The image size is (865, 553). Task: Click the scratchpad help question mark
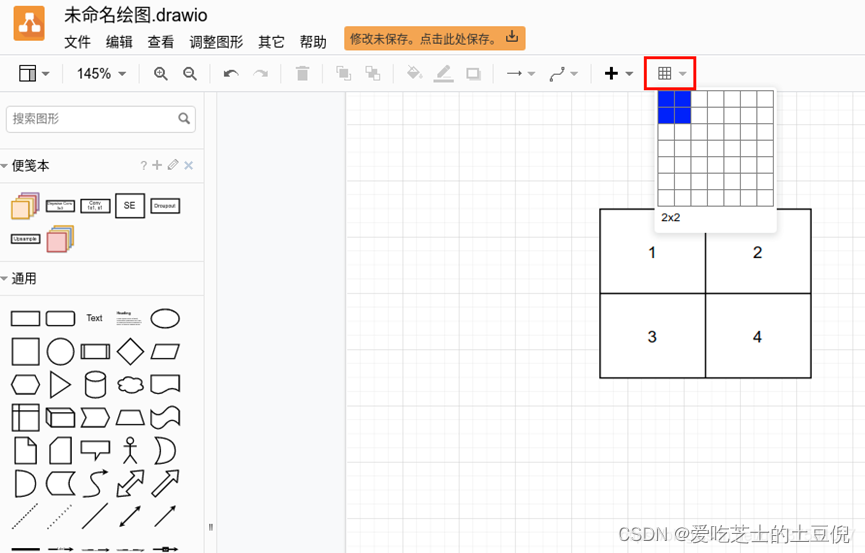[x=143, y=165]
